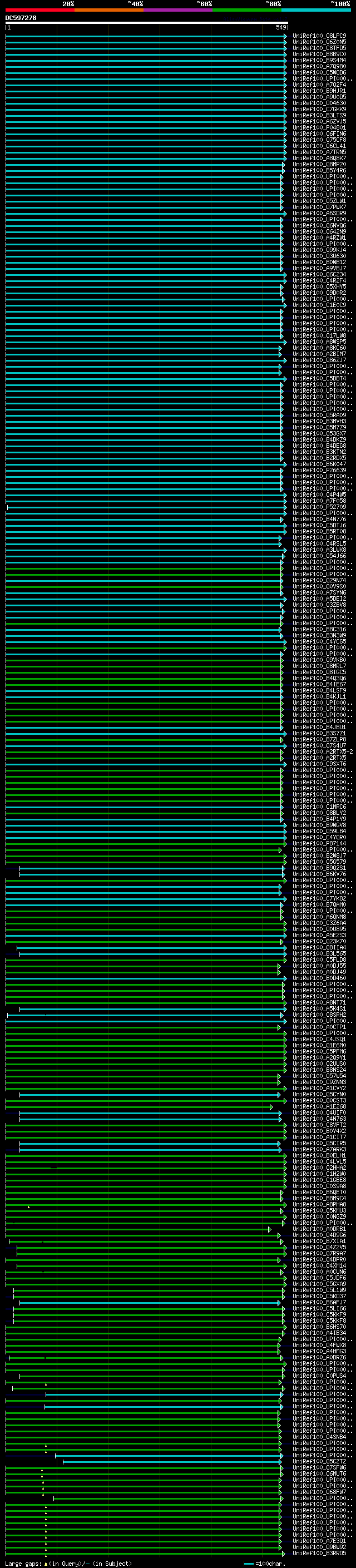Select label UniRef100_C4R2F4
356x1568 pixels.
319,280
